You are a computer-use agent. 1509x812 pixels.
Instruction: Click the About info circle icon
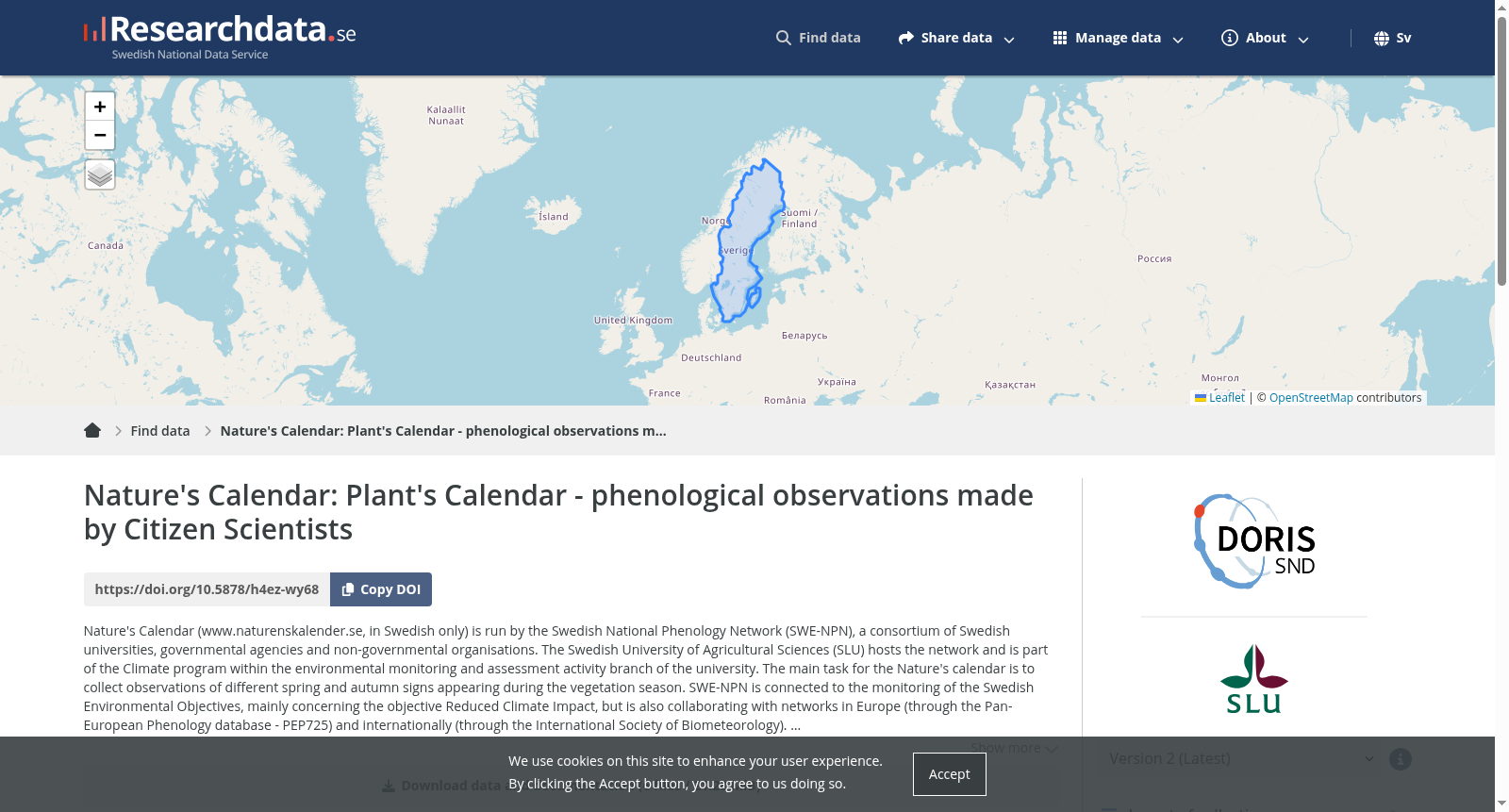(x=1230, y=38)
